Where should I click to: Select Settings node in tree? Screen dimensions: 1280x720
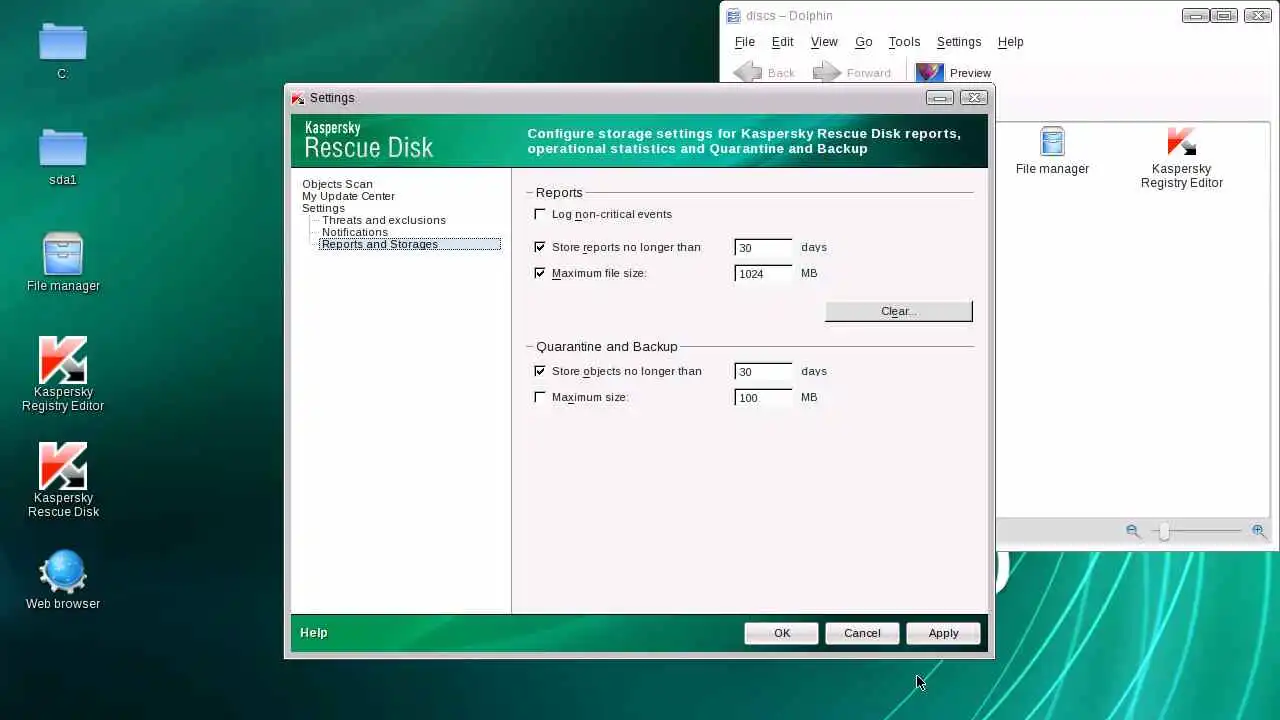(x=323, y=208)
